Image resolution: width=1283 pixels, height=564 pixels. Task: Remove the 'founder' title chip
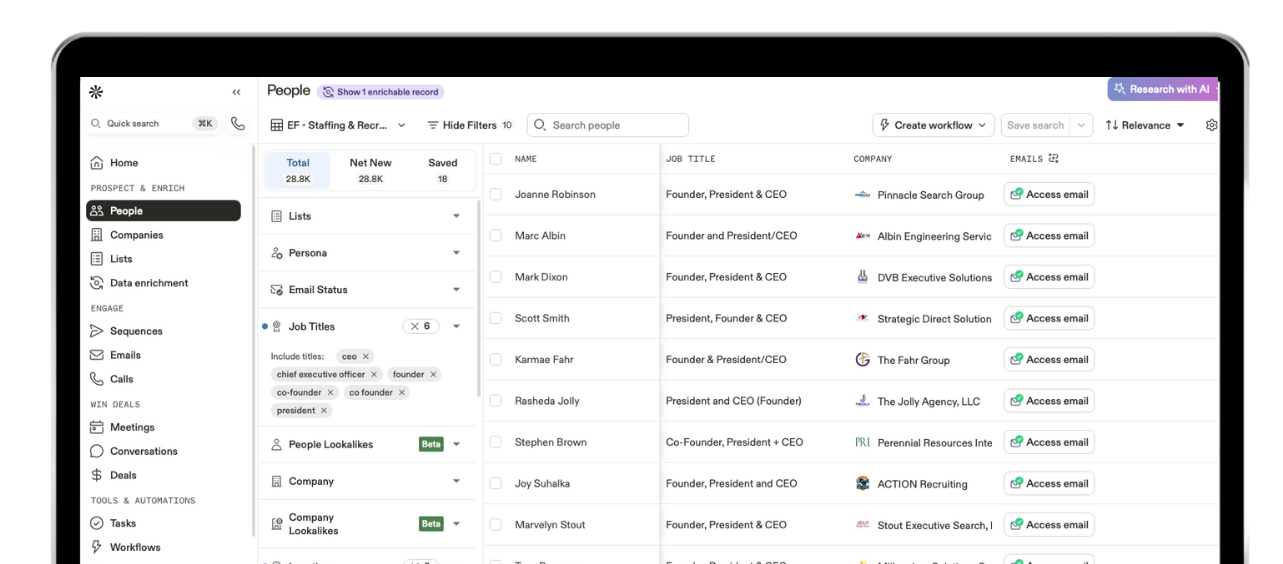(x=433, y=374)
